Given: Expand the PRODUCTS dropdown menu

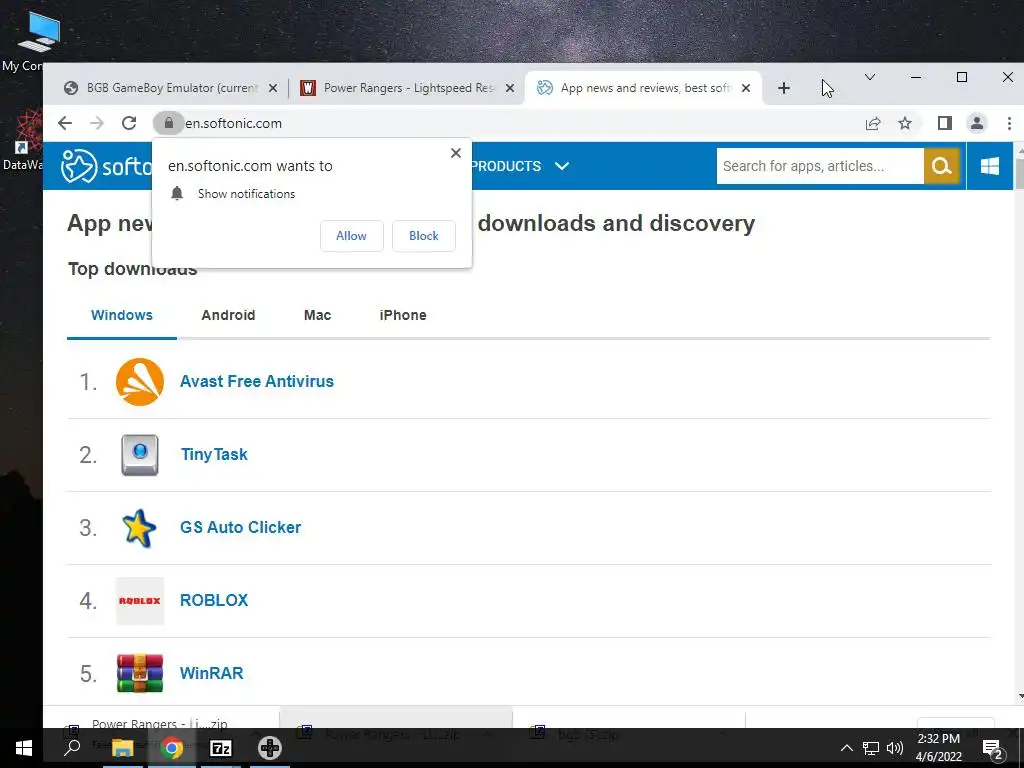Looking at the screenshot, I should point(520,166).
